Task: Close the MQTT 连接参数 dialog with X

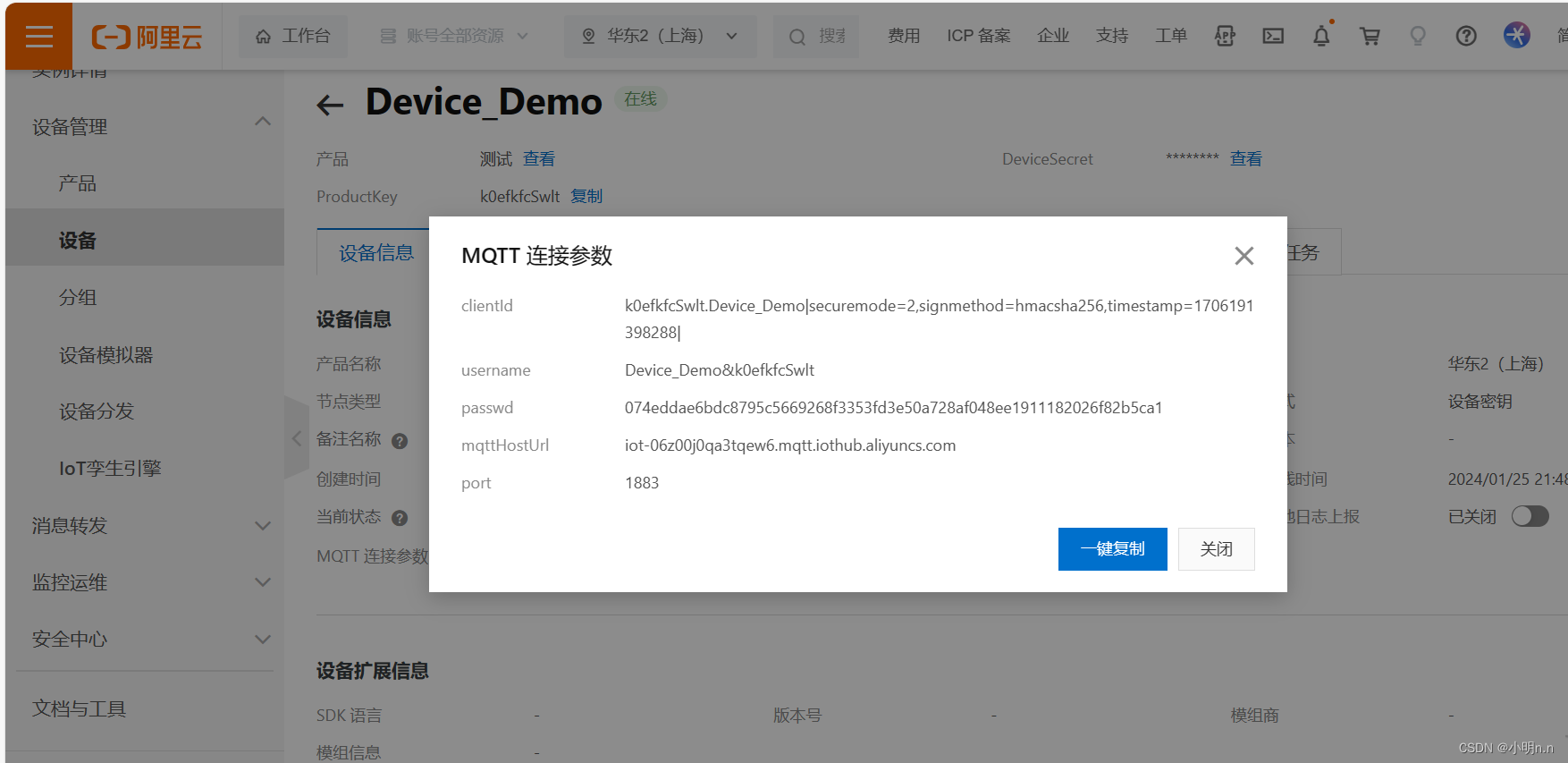Action: 1243,256
